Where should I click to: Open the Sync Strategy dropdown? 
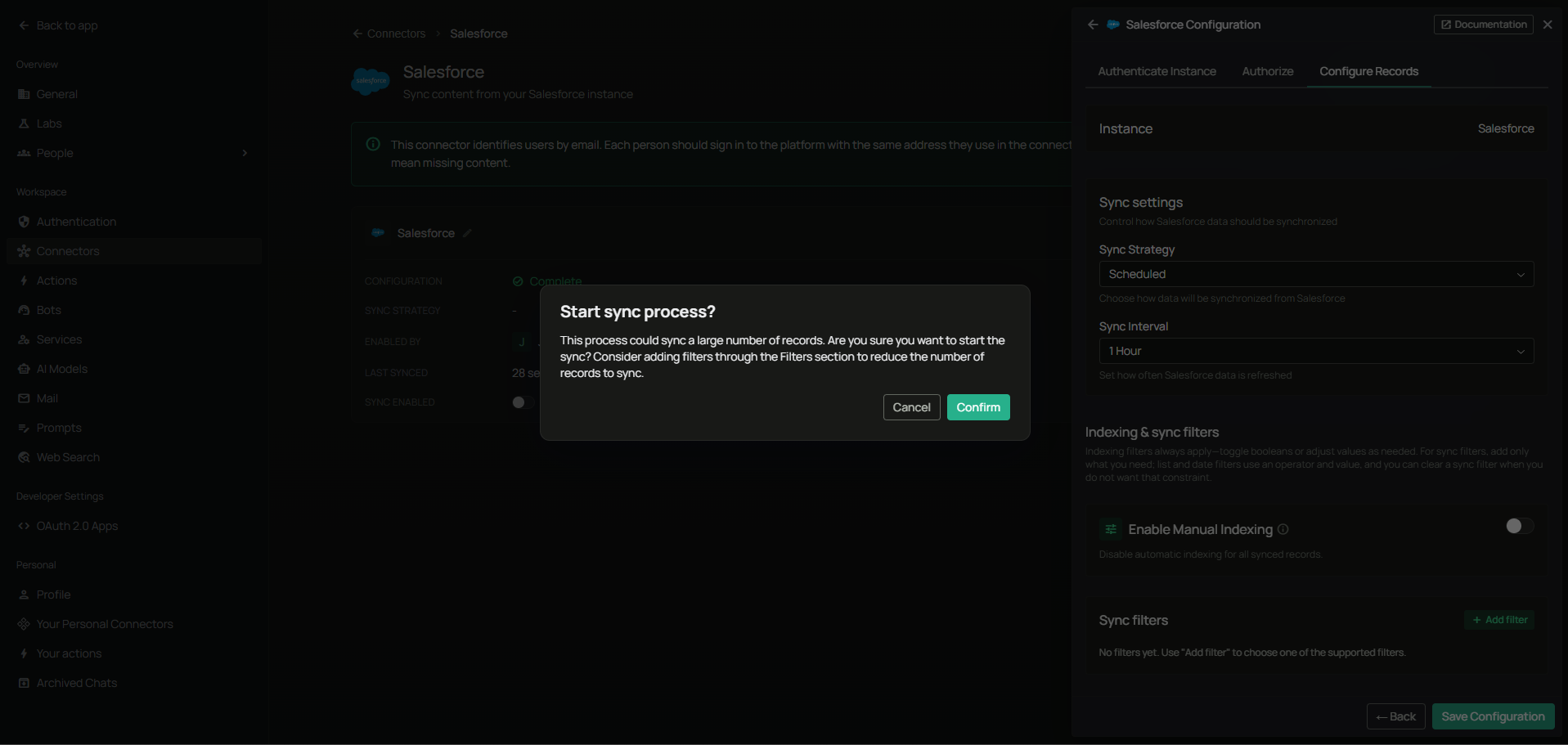[x=1316, y=274]
